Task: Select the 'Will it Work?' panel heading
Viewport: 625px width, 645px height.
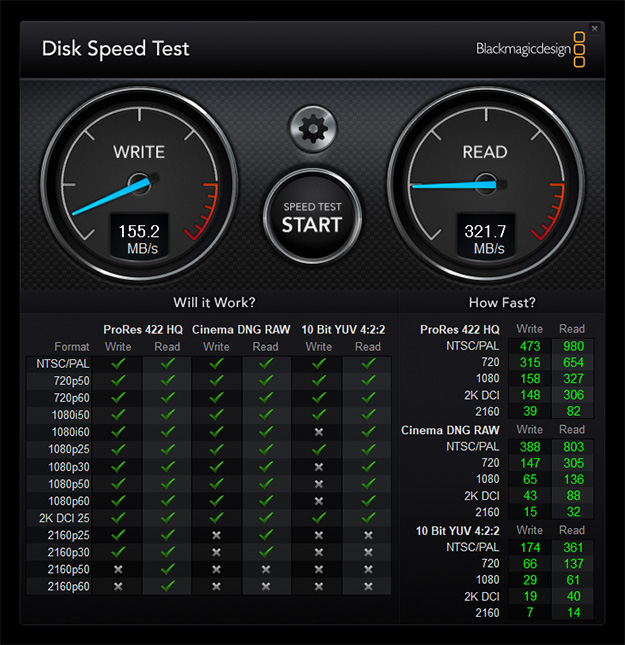Action: click(213, 302)
